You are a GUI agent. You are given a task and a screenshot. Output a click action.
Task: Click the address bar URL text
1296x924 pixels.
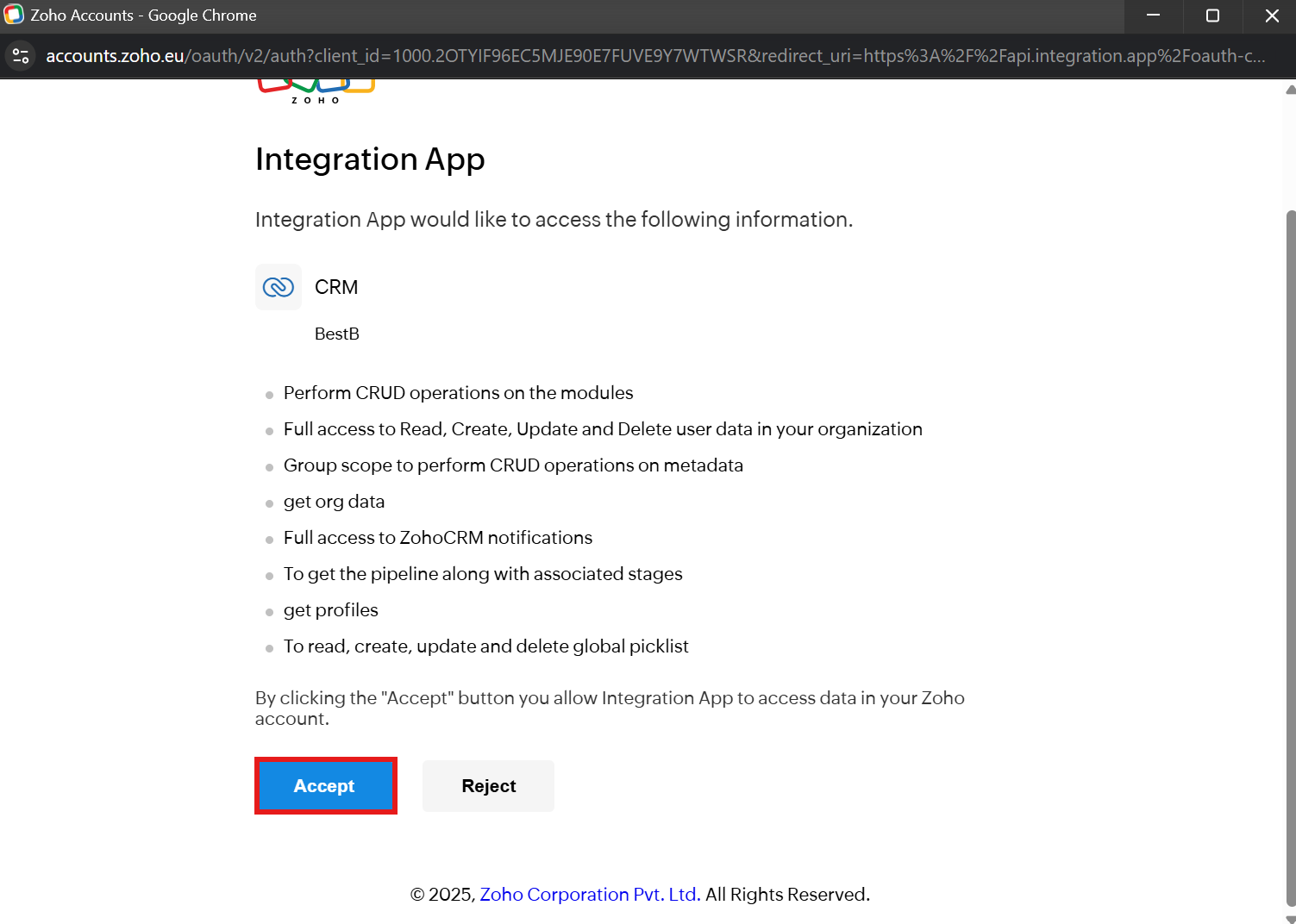[x=655, y=56]
